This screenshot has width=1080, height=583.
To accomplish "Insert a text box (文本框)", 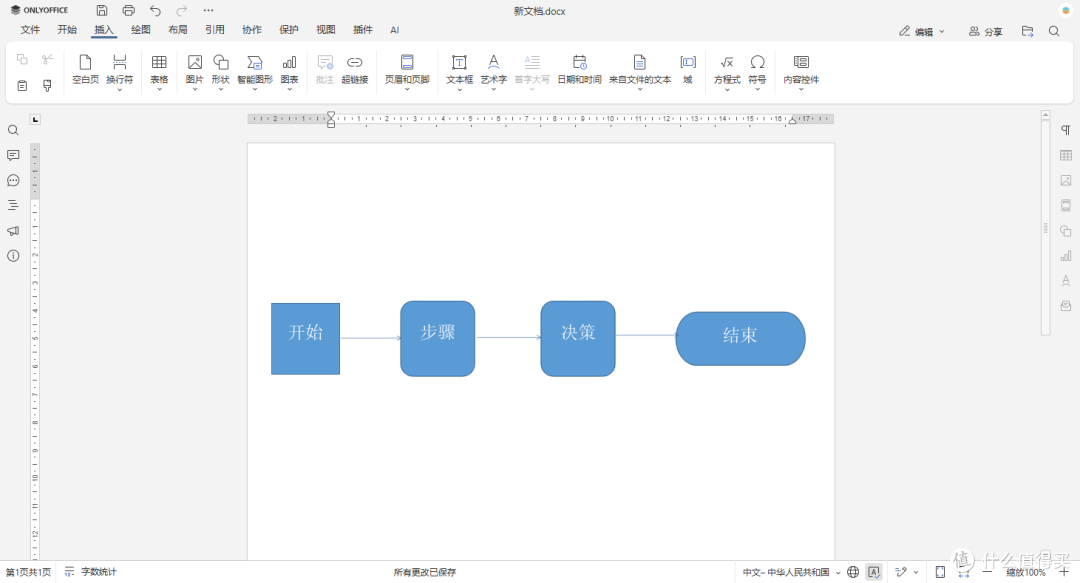I will pos(459,70).
